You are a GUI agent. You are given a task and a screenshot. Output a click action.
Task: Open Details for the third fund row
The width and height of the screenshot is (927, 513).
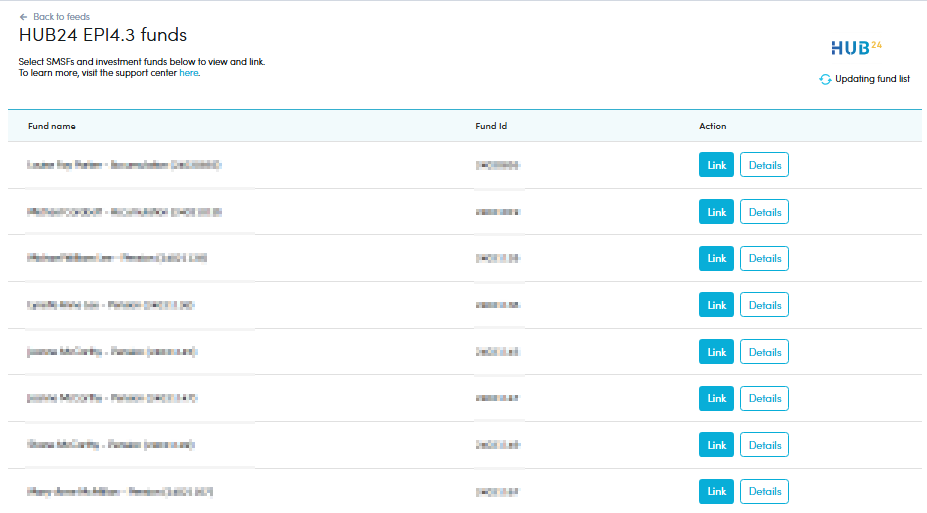764,258
